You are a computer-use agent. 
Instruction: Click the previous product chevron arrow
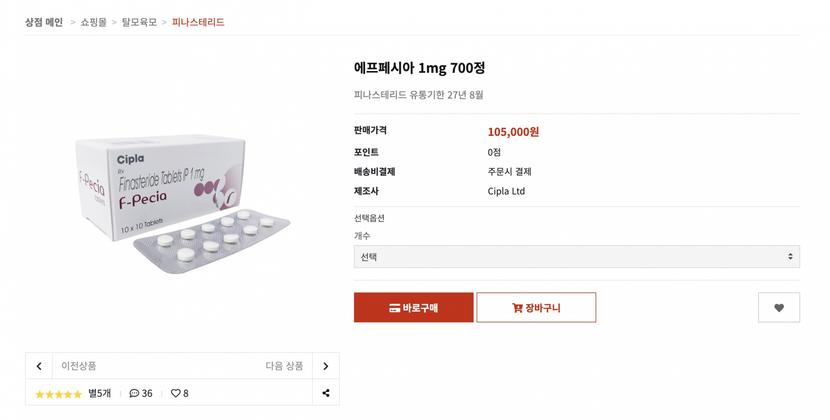coord(39,366)
